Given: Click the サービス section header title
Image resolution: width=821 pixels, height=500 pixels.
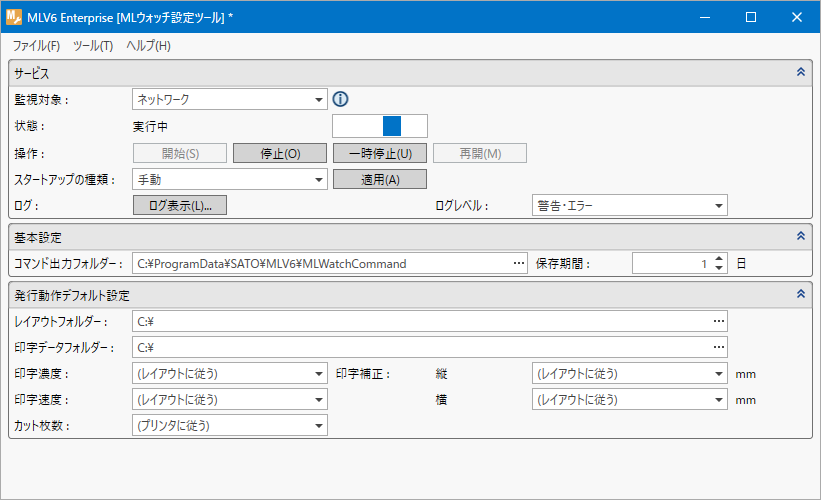Looking at the screenshot, I should 31,73.
